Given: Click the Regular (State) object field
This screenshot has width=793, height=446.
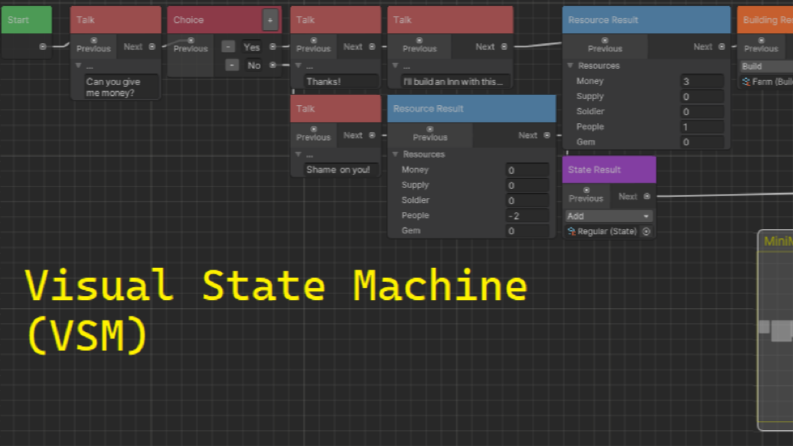Looking at the screenshot, I should tap(608, 232).
